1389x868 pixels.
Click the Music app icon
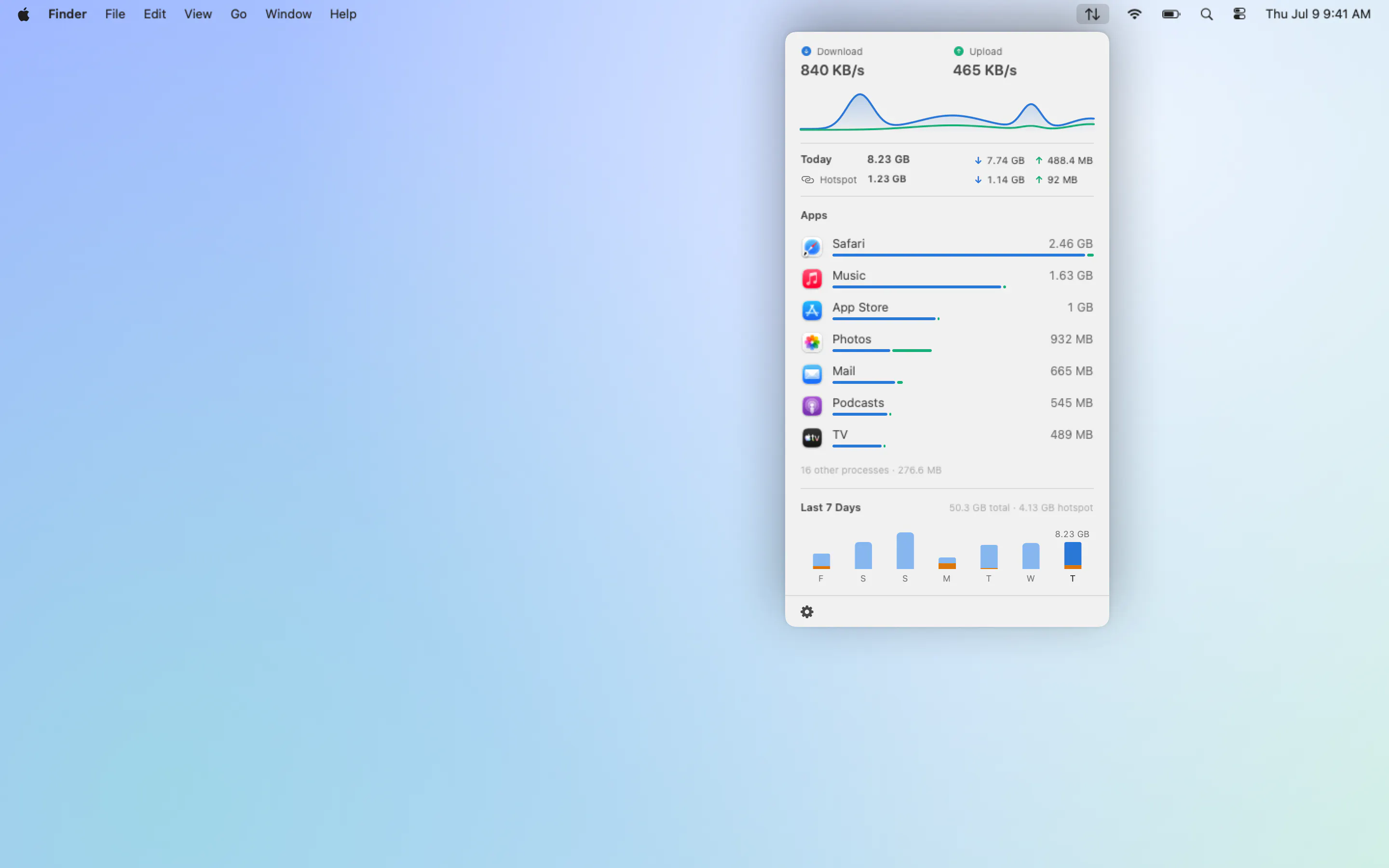click(812, 279)
